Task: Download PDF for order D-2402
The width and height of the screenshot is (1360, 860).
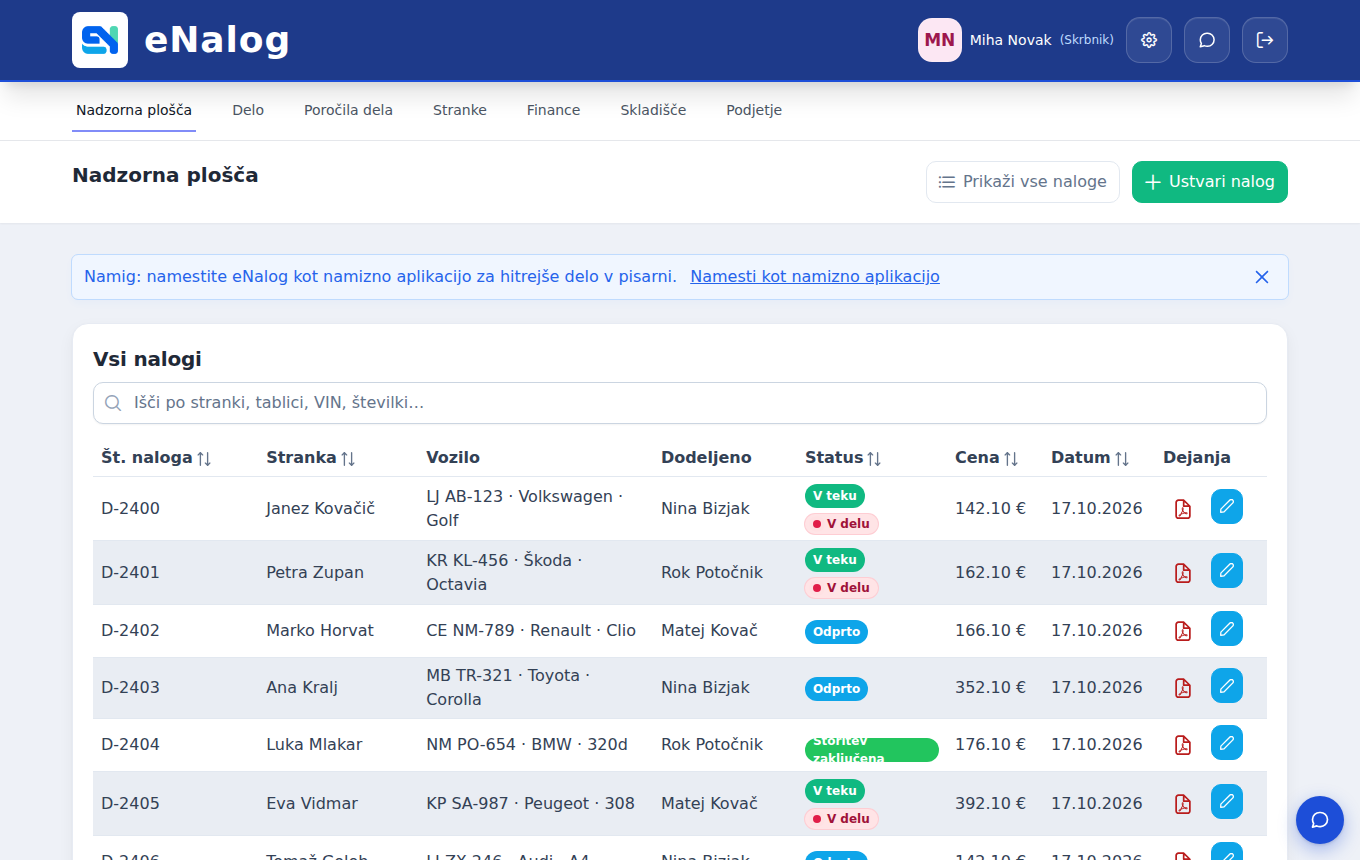Action: tap(1183, 631)
